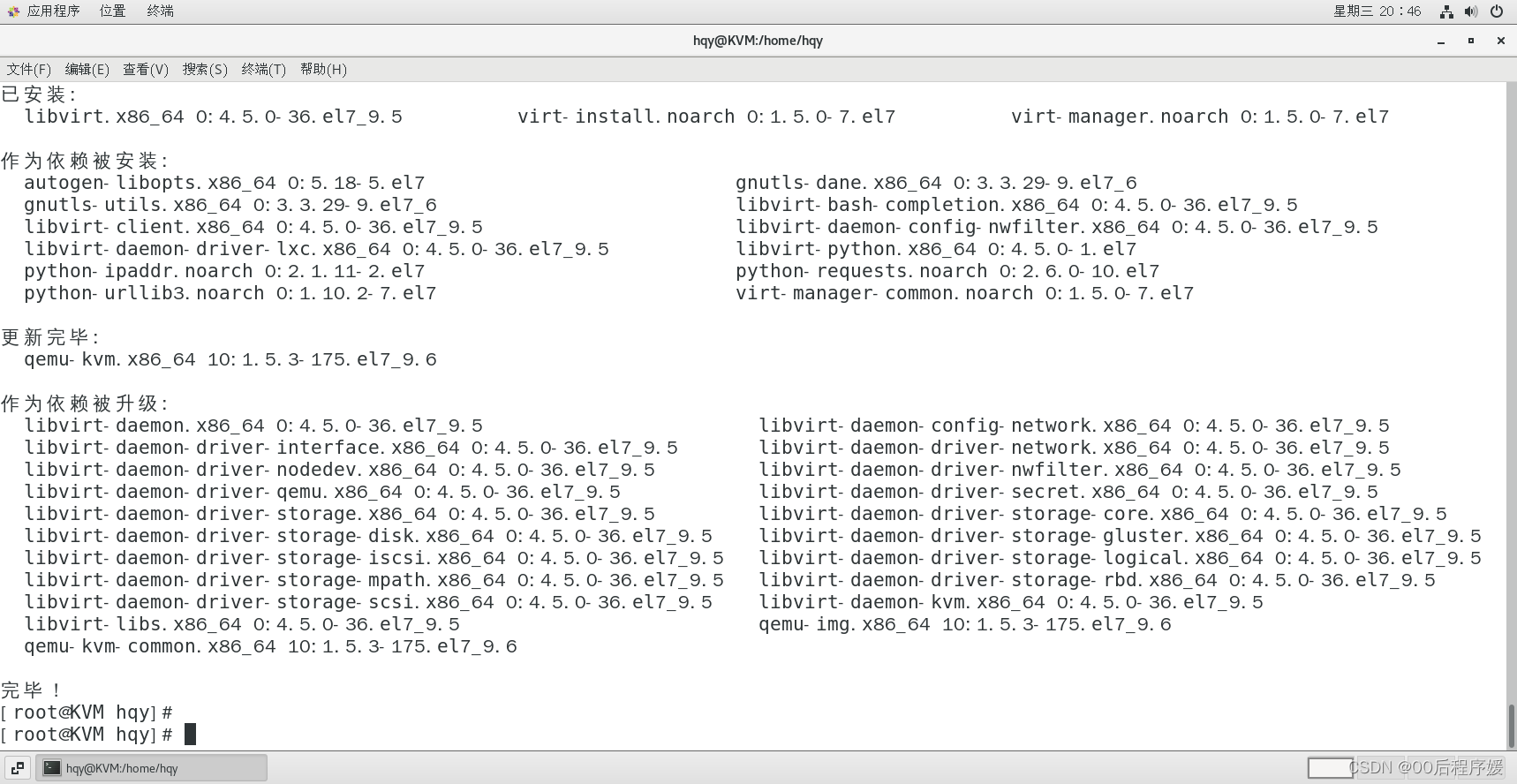Maximize the terminal window
This screenshot has width=1517, height=784.
pos(1471,41)
